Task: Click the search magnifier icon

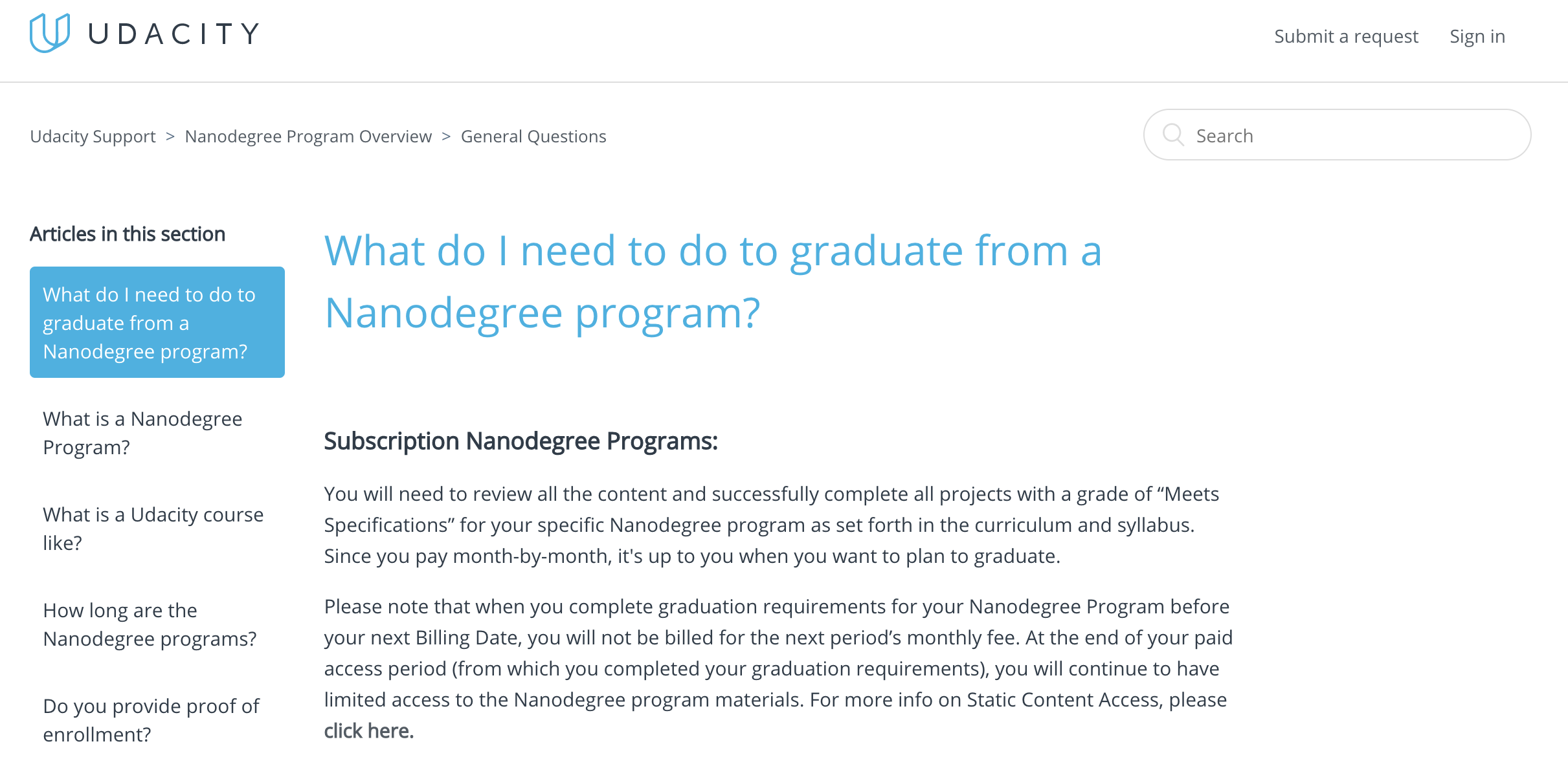Action: click(x=1173, y=135)
